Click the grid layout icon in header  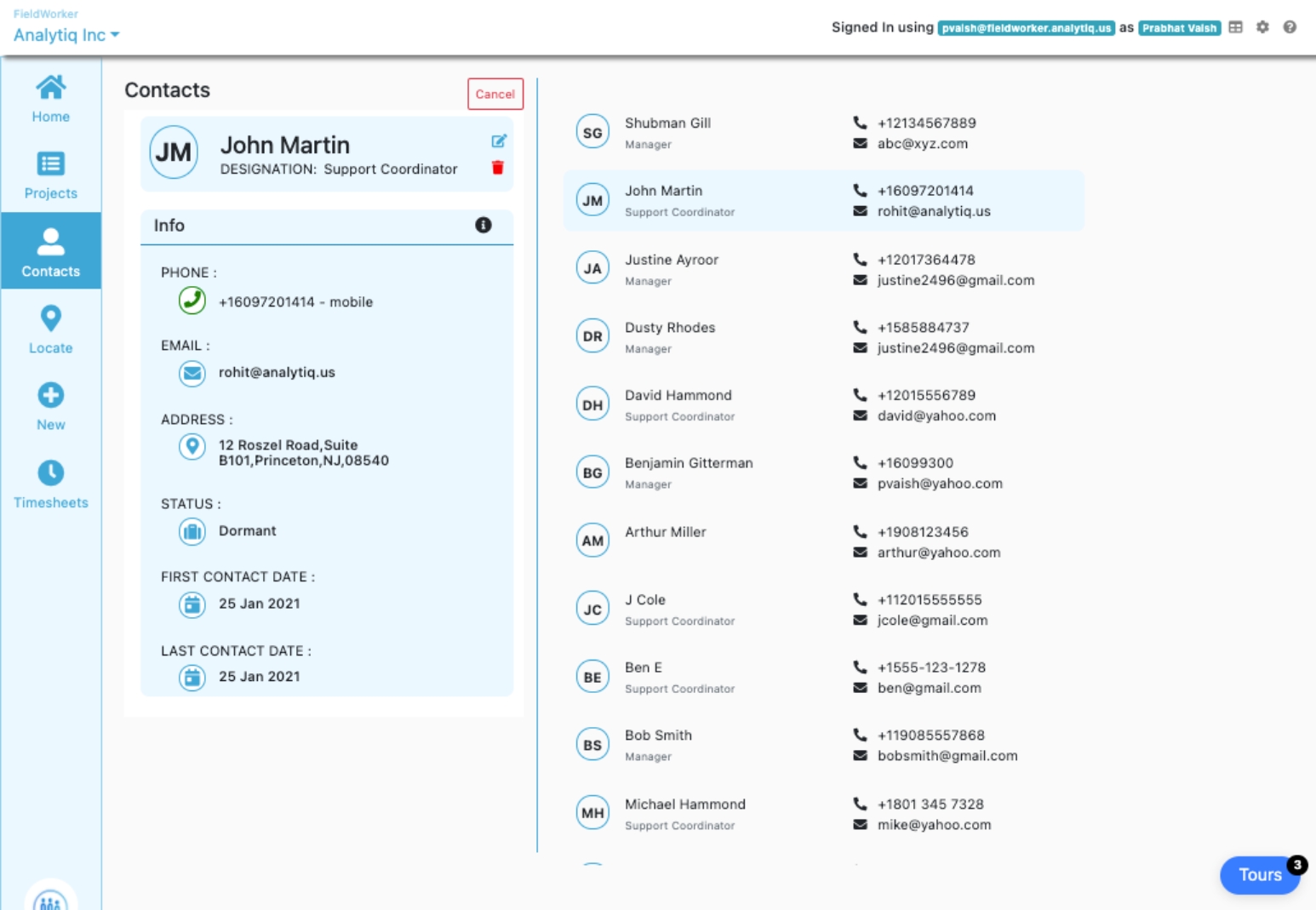(1235, 27)
